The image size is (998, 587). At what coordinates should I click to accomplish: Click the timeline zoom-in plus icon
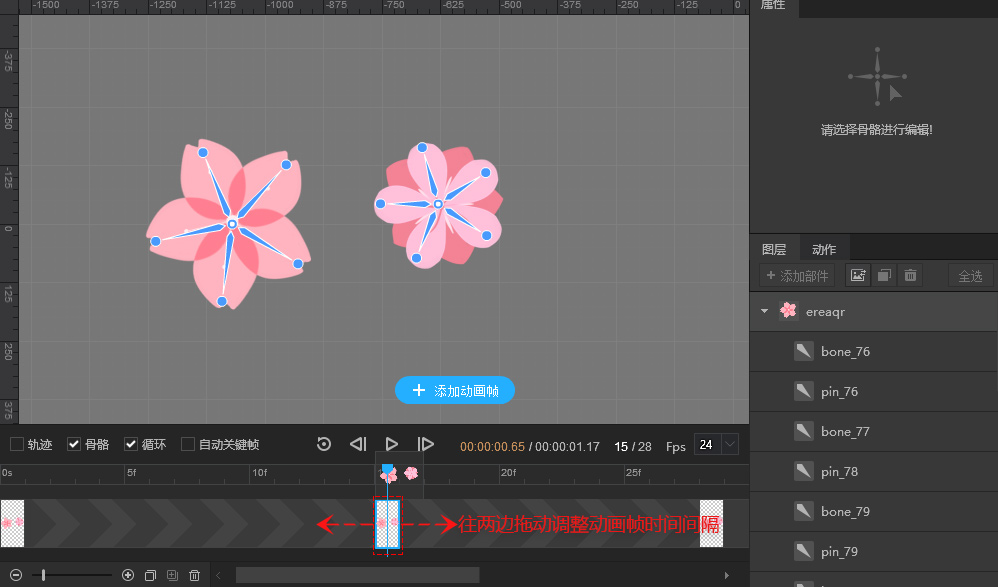tap(128, 575)
